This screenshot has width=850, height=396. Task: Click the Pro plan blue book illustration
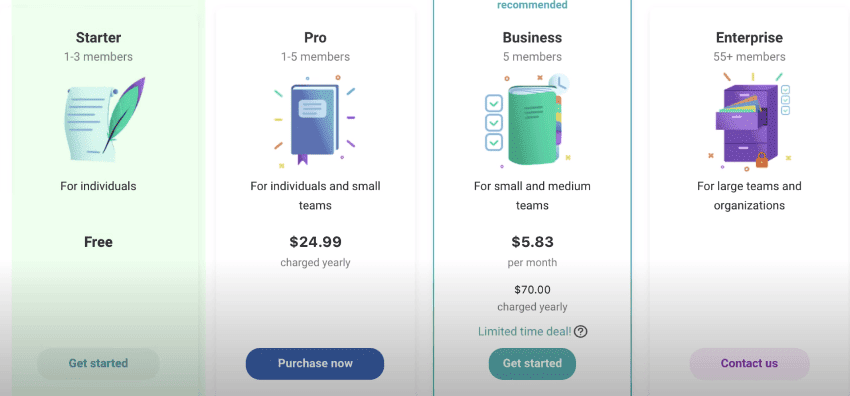pos(315,121)
